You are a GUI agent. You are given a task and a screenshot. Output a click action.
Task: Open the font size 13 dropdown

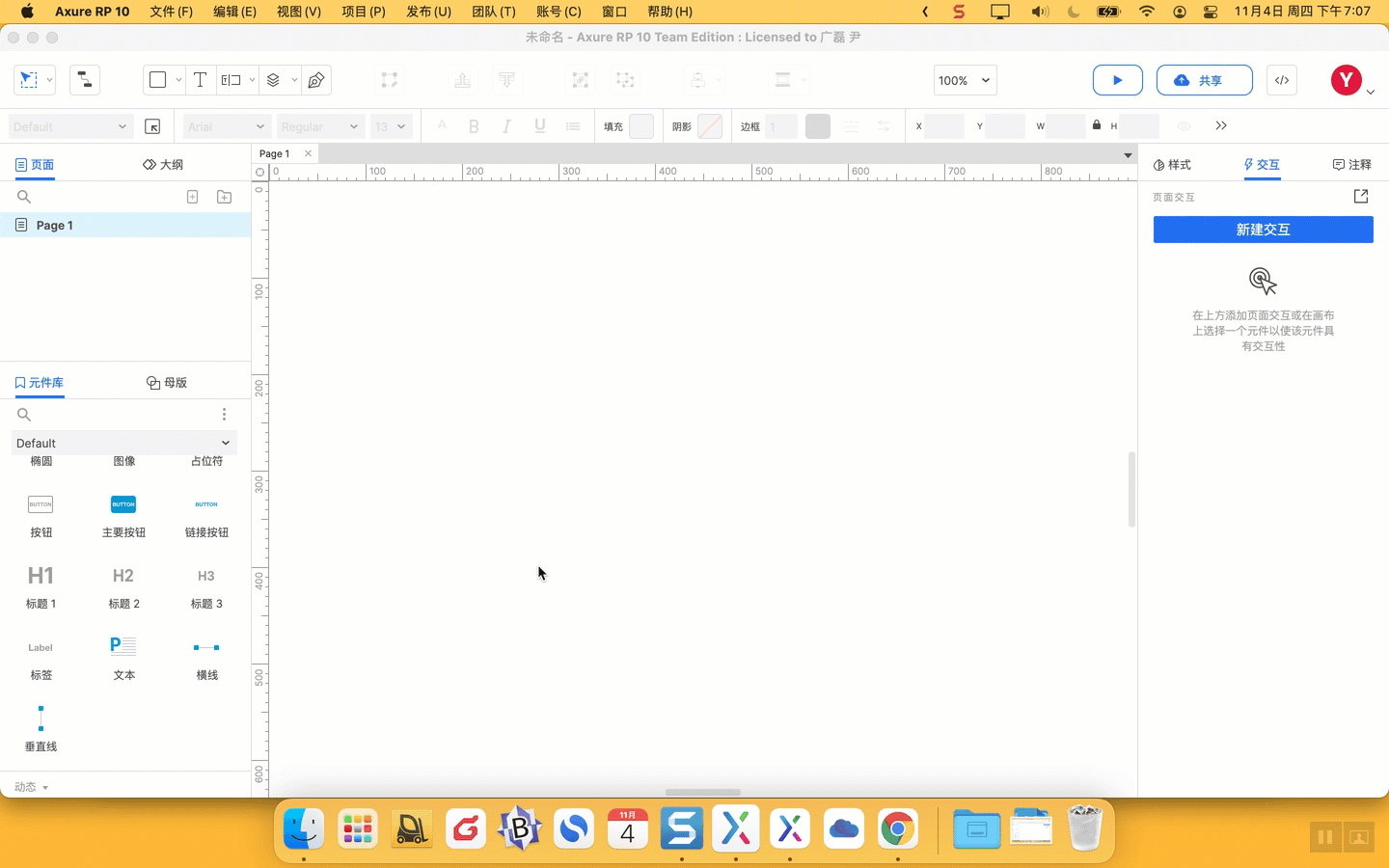click(x=391, y=126)
